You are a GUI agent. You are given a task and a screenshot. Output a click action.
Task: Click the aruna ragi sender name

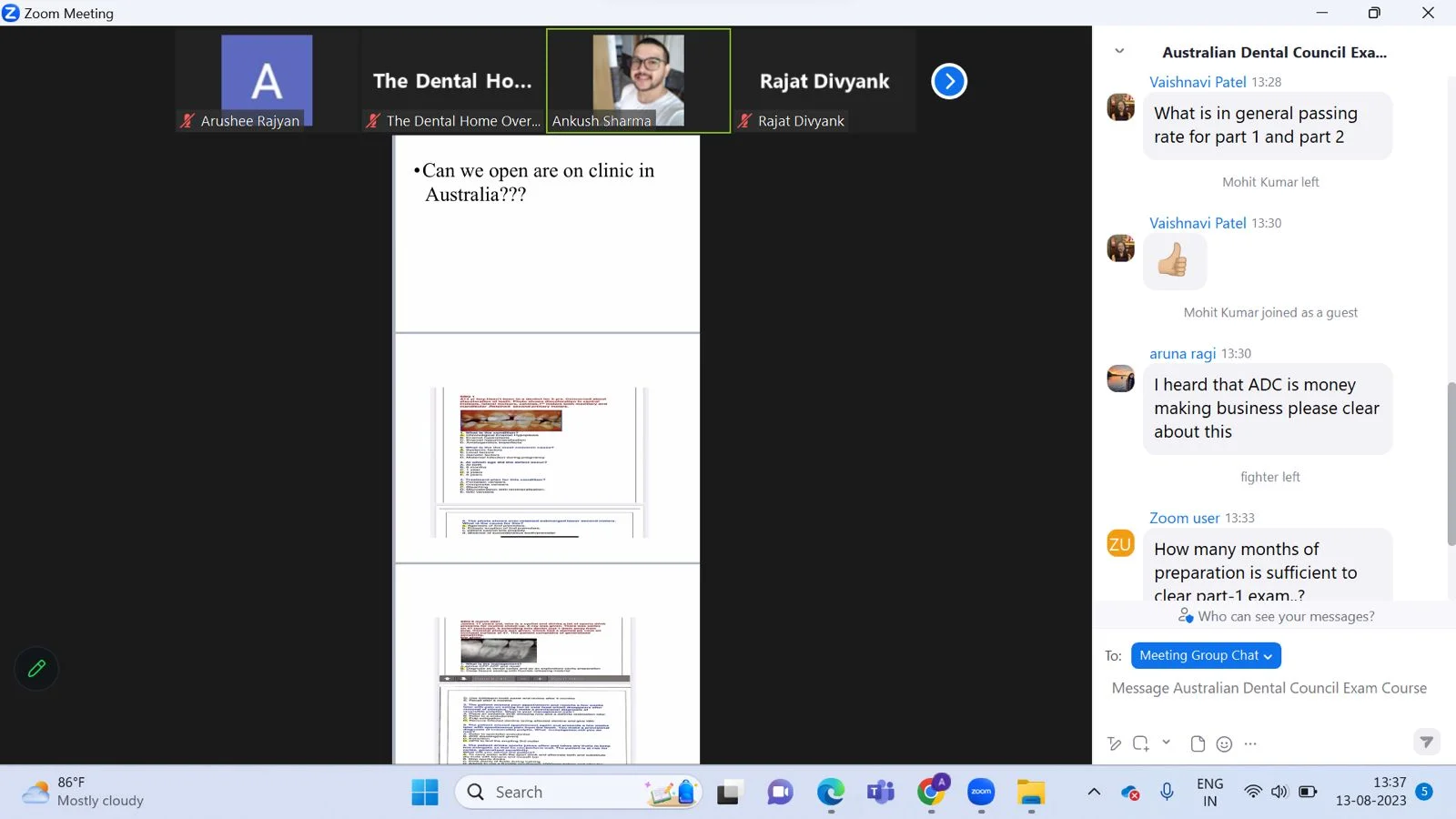tap(1182, 354)
